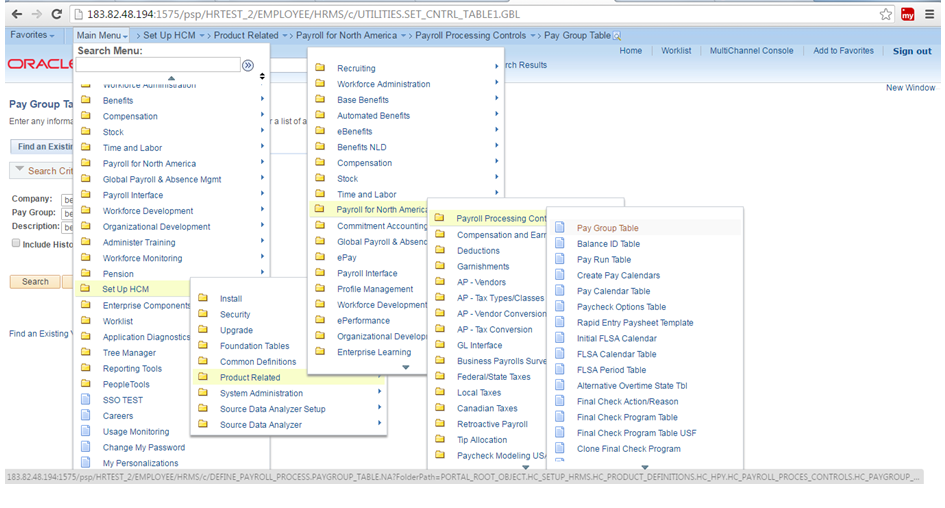Image resolution: width=945 pixels, height=508 pixels.
Task: Expand the Product Related breadcrumb dropdown arrow
Action: point(285,36)
